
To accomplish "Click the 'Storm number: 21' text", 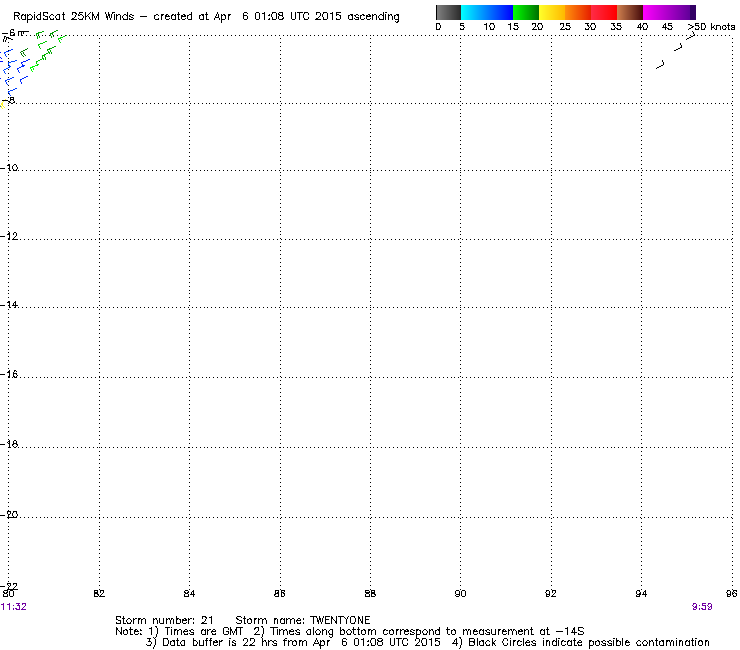I will [x=164, y=620].
